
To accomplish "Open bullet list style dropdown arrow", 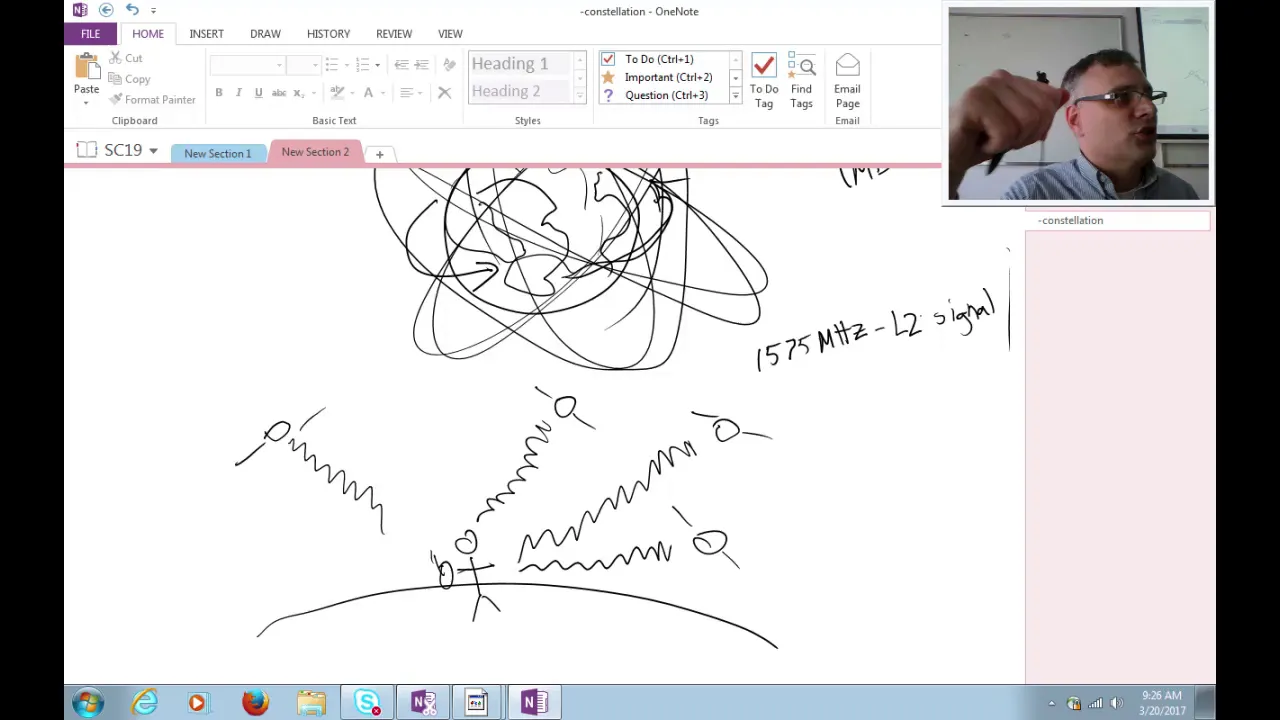I will point(345,65).
